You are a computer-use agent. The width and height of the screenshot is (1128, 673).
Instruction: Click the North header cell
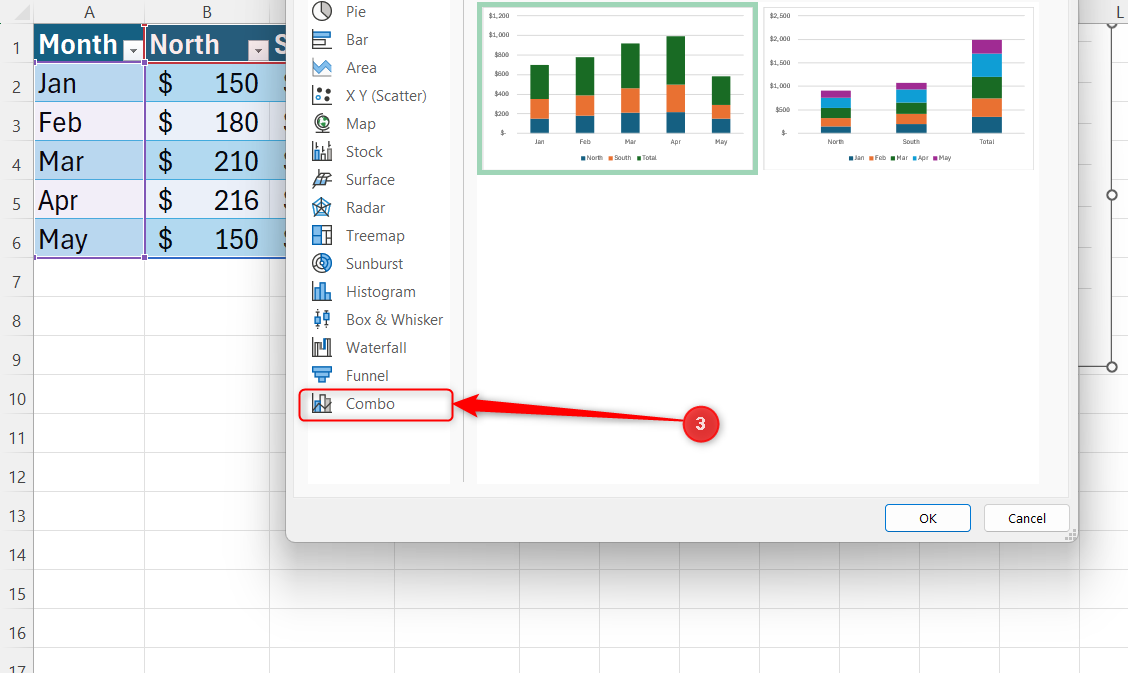[x=207, y=45]
